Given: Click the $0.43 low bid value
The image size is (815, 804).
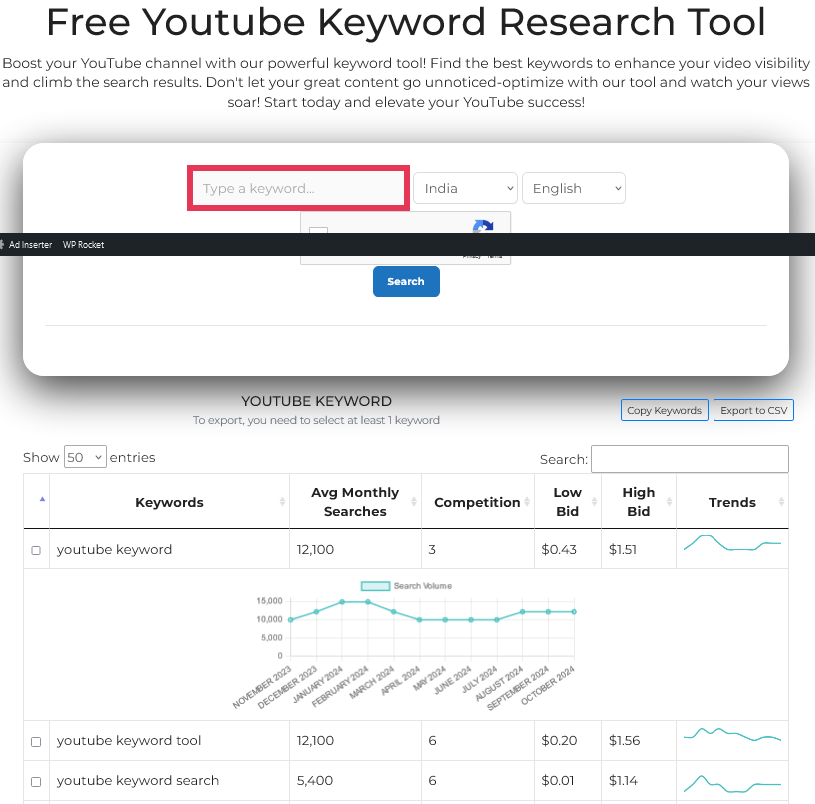Looking at the screenshot, I should (x=559, y=549).
